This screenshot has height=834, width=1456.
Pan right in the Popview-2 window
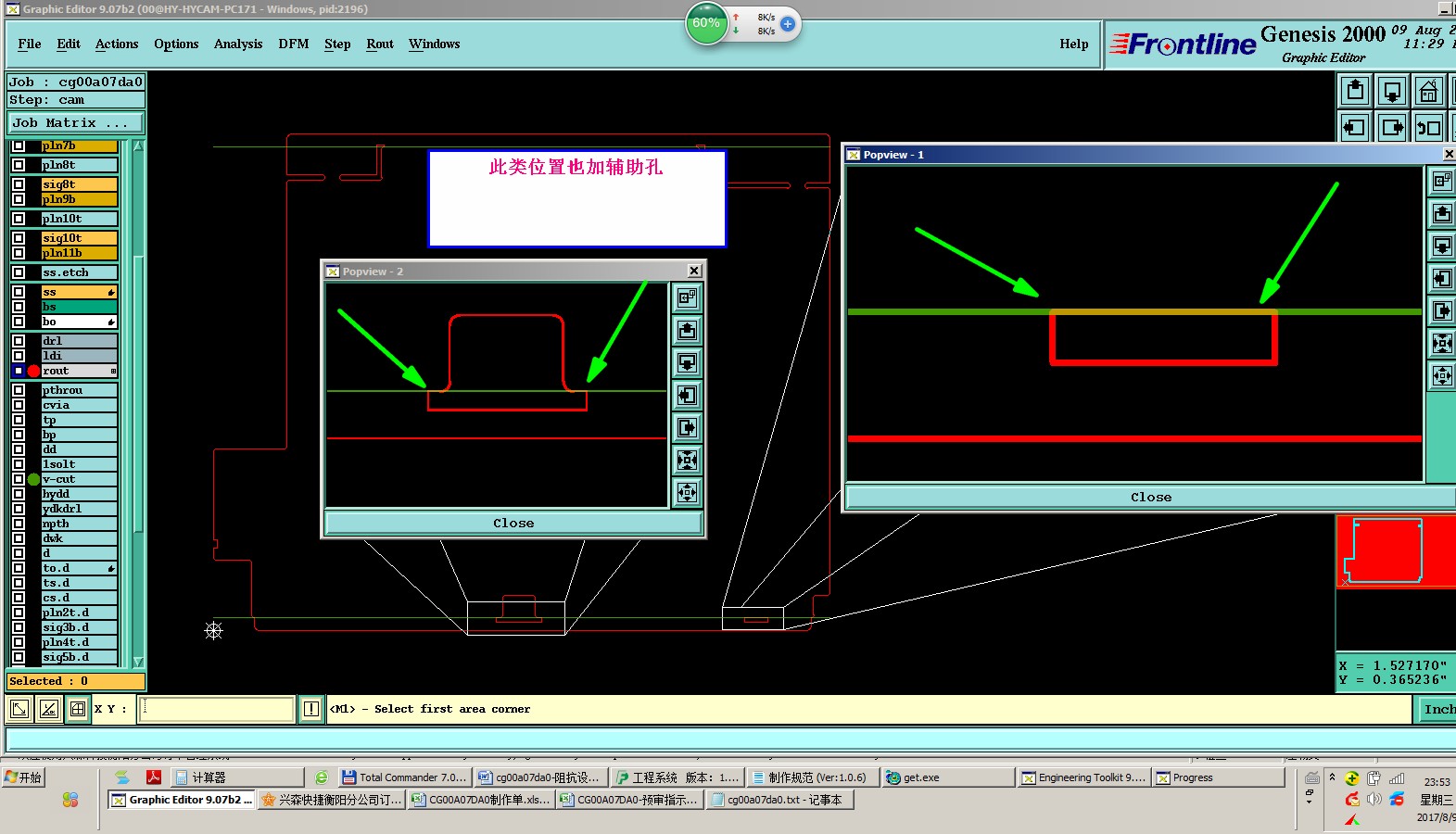(x=688, y=428)
